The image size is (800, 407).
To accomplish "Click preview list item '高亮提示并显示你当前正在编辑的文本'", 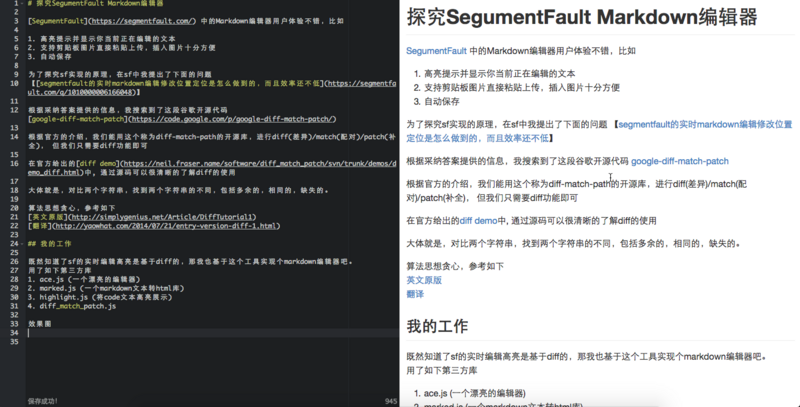I will pyautogui.click(x=499, y=73).
